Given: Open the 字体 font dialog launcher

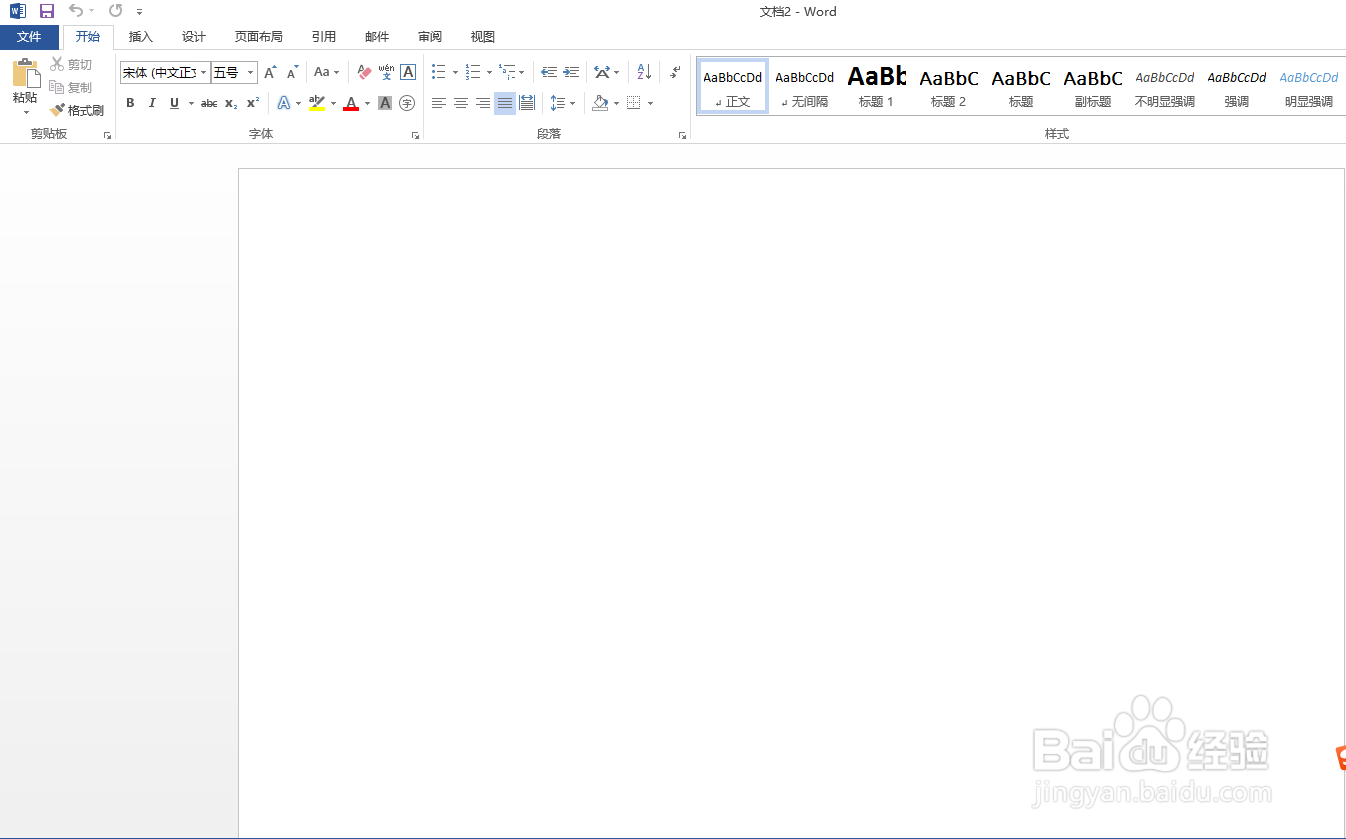Looking at the screenshot, I should (415, 134).
